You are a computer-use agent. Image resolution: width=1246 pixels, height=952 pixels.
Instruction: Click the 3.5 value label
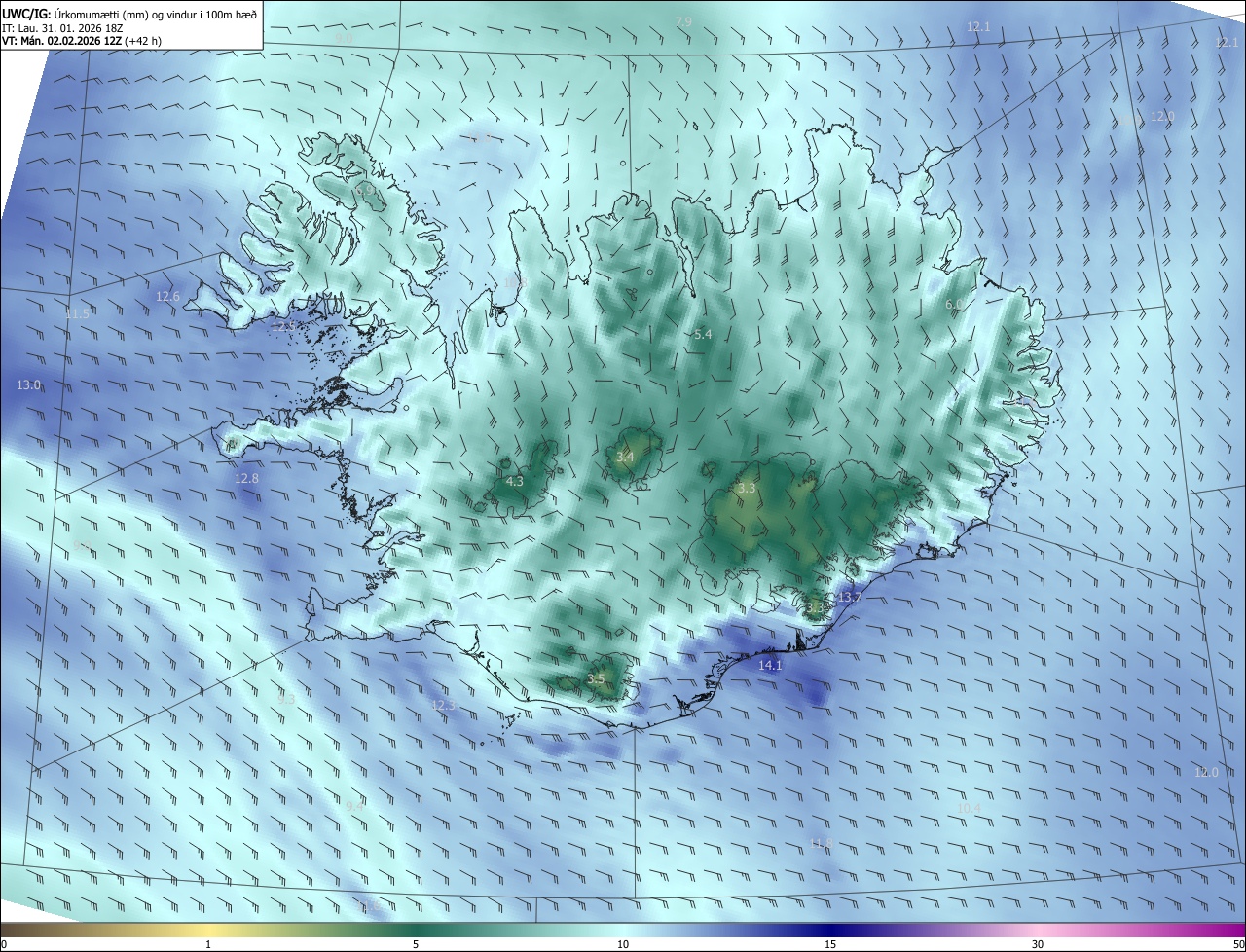click(x=596, y=679)
